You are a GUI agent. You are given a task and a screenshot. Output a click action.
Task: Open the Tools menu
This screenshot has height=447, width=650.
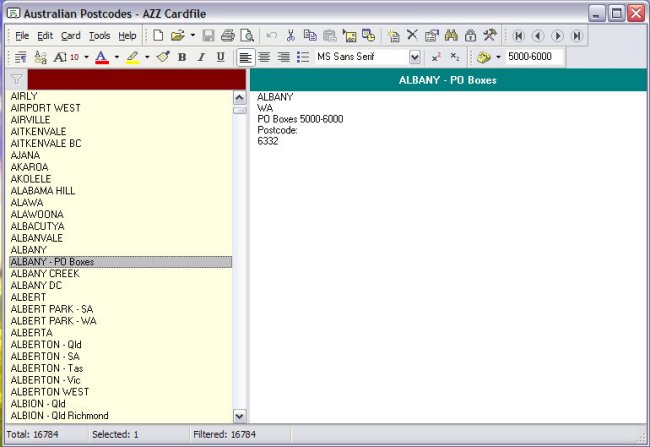(x=99, y=36)
